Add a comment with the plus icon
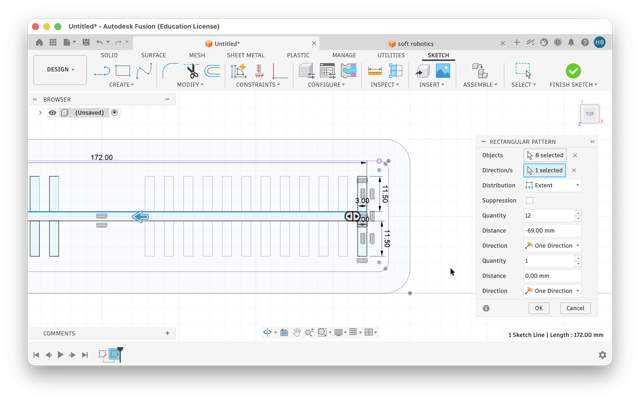 coord(167,333)
